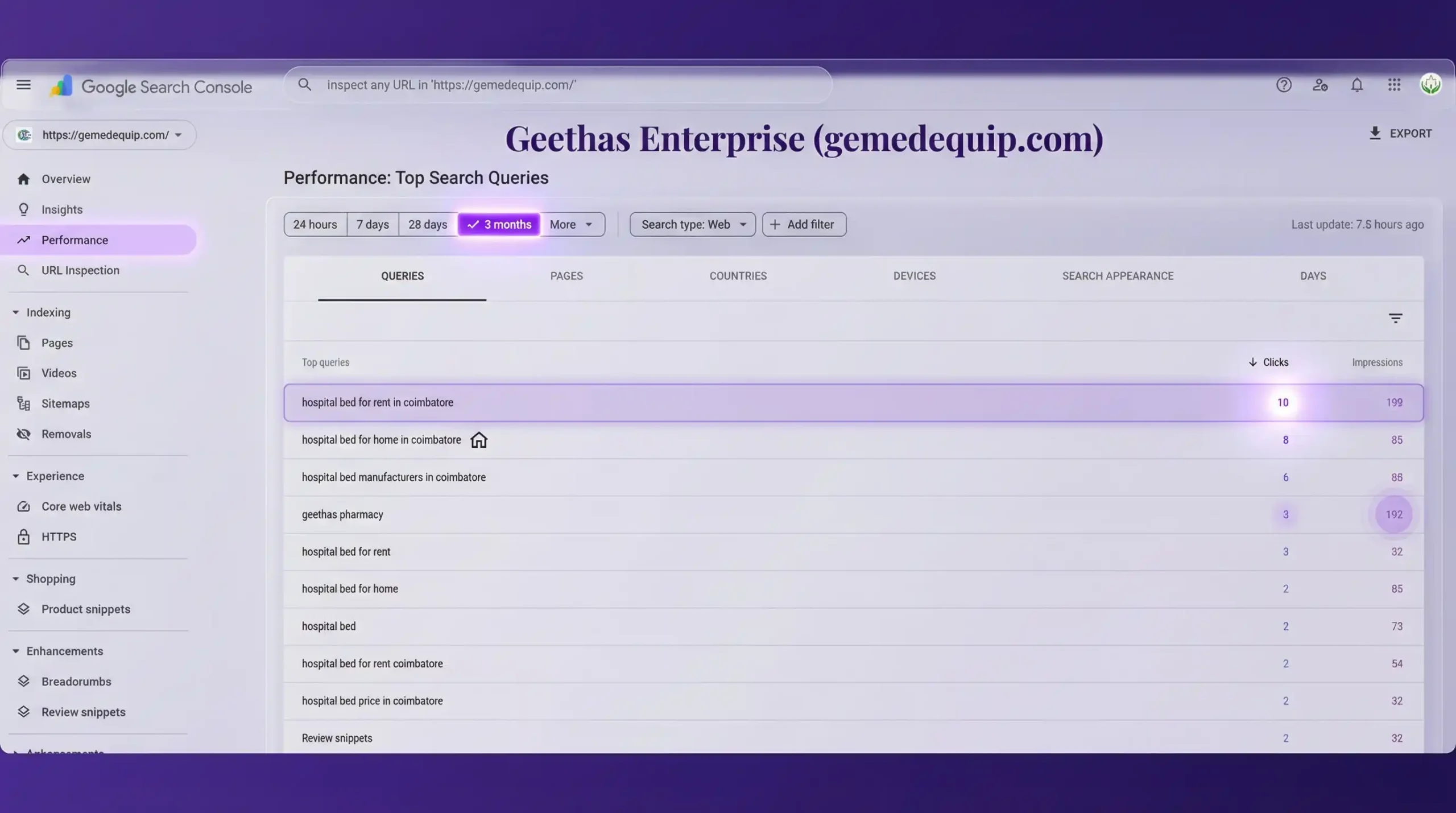The image size is (1456, 813).
Task: Open Removals using its eye-slash icon
Action: (23, 434)
